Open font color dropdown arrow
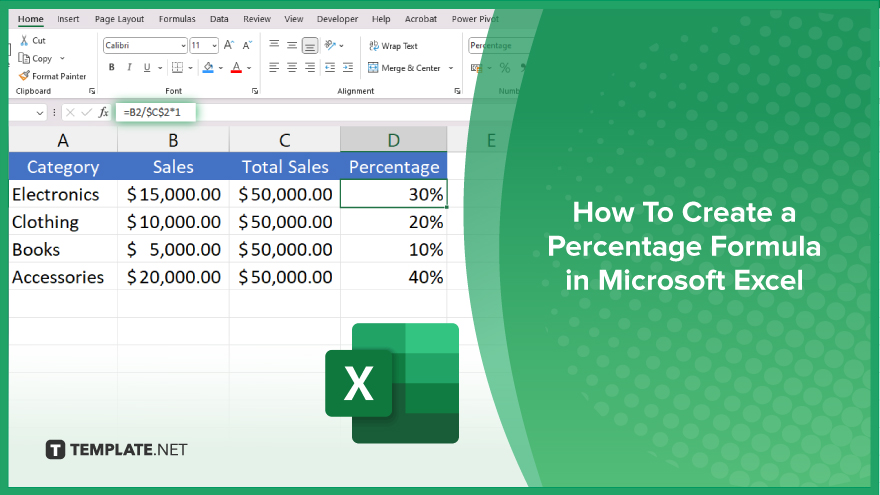The height and width of the screenshot is (495, 880). coord(249,68)
